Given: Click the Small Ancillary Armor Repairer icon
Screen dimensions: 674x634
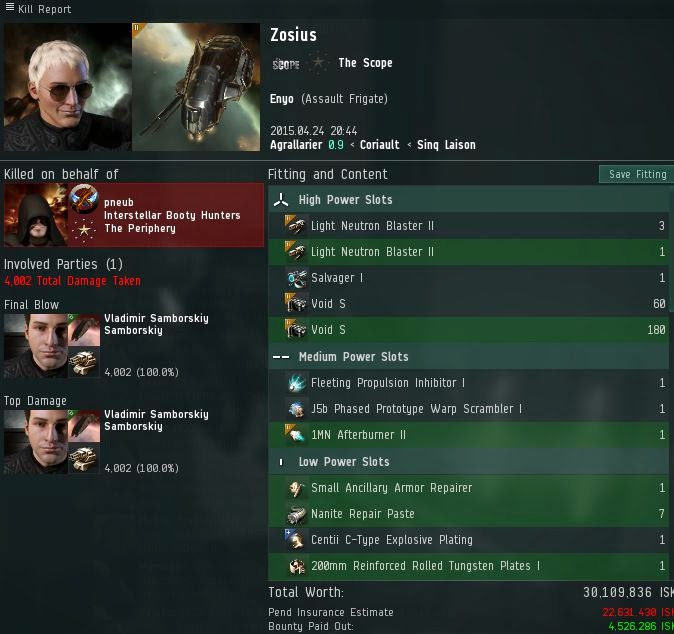Looking at the screenshot, I should click(x=297, y=488).
